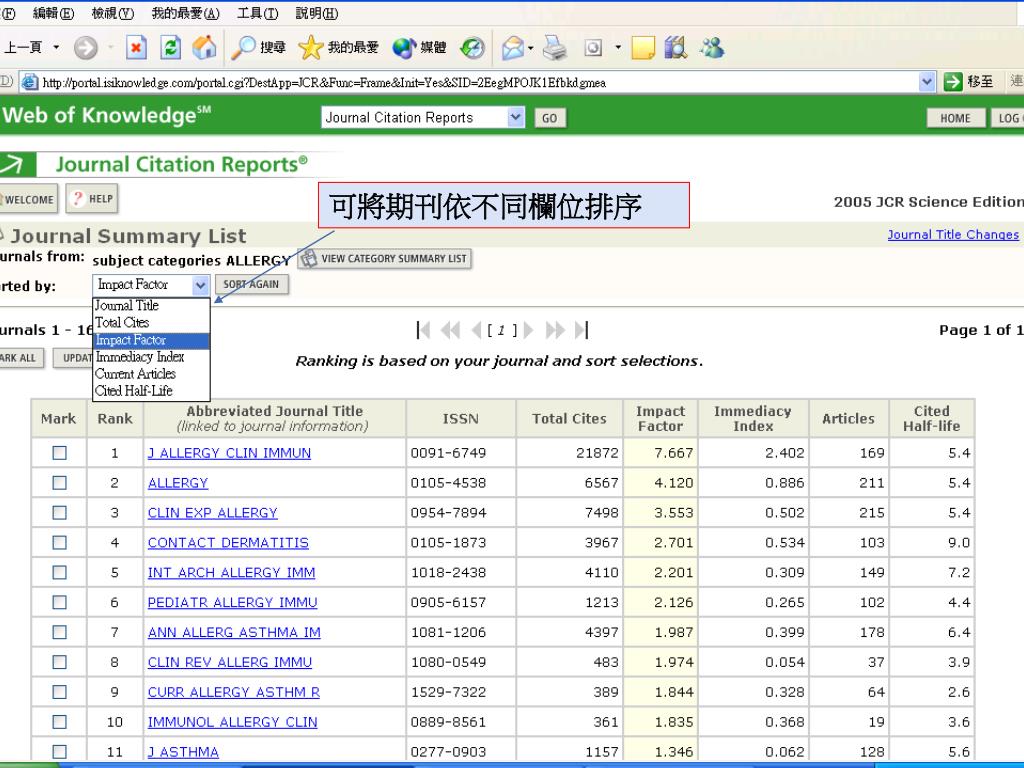Viewport: 1024px width, 768px height.
Task: Mark checkbox for CLIN EXP ALLERGY
Action: coord(59,513)
